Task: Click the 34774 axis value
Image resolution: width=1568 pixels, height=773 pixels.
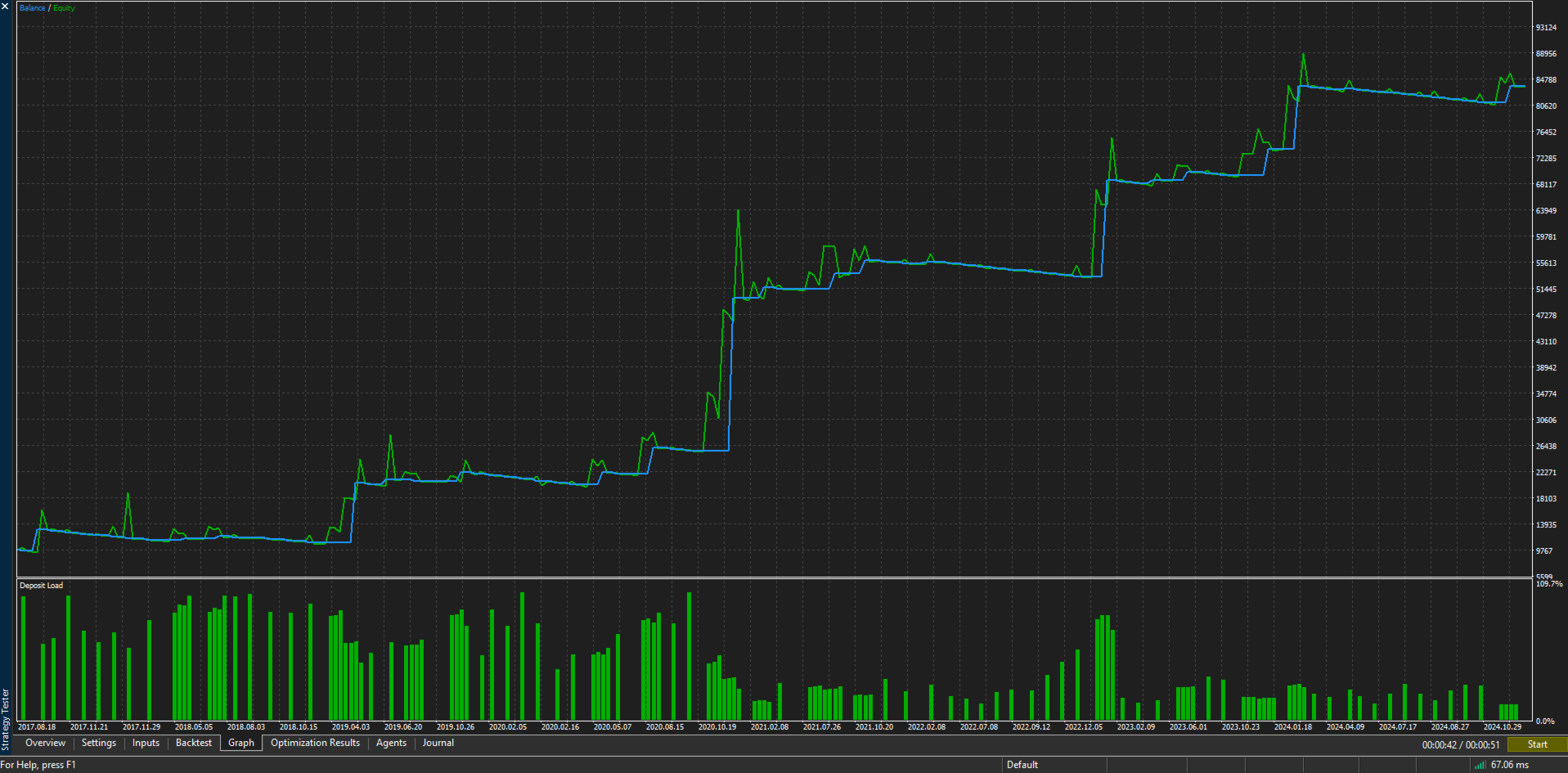Action: [1546, 394]
